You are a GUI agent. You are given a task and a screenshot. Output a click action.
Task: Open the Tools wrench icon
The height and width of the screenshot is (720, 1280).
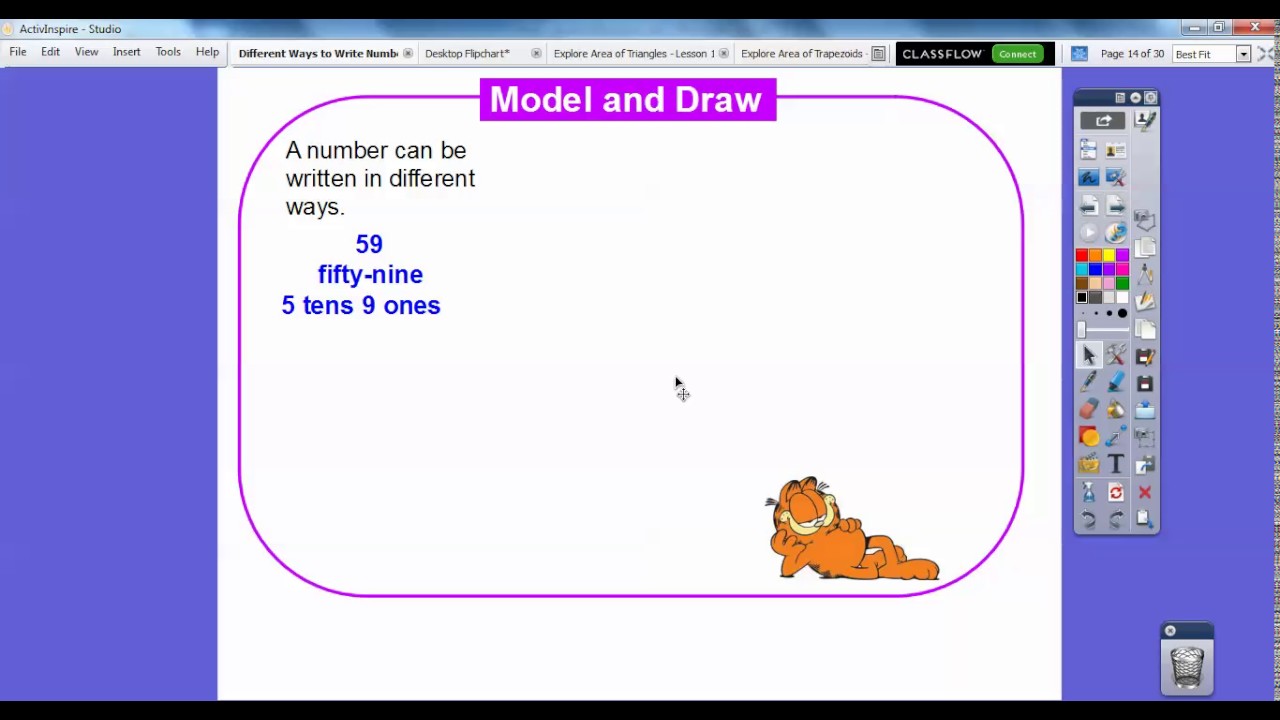(x=1116, y=355)
